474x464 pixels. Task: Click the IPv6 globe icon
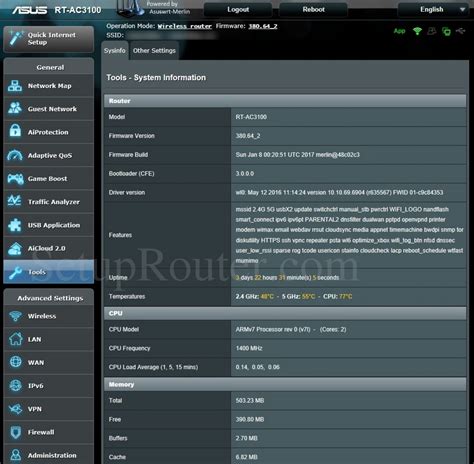point(15,385)
